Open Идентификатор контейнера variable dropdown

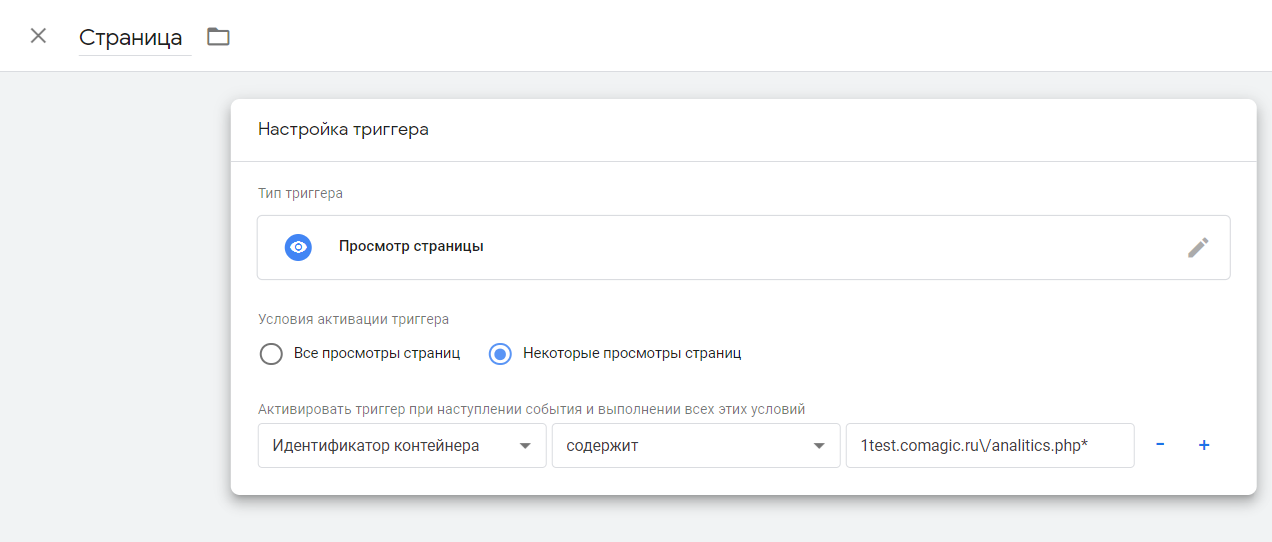click(x=402, y=446)
